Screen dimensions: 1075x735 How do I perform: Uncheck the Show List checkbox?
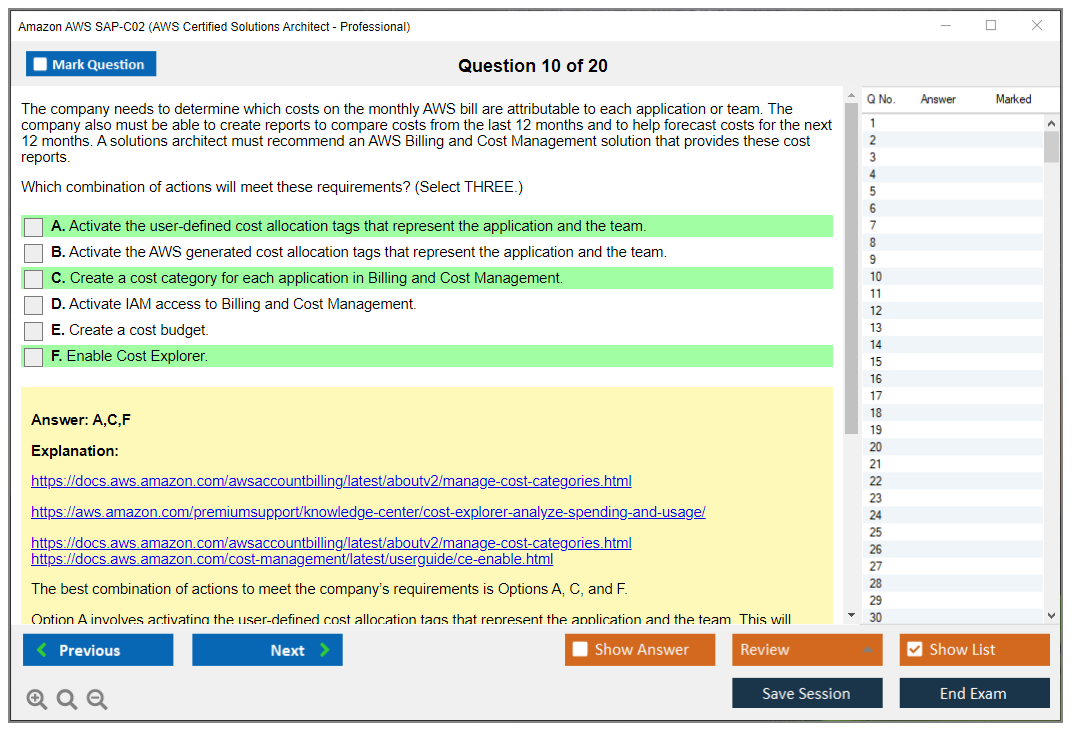click(x=914, y=650)
